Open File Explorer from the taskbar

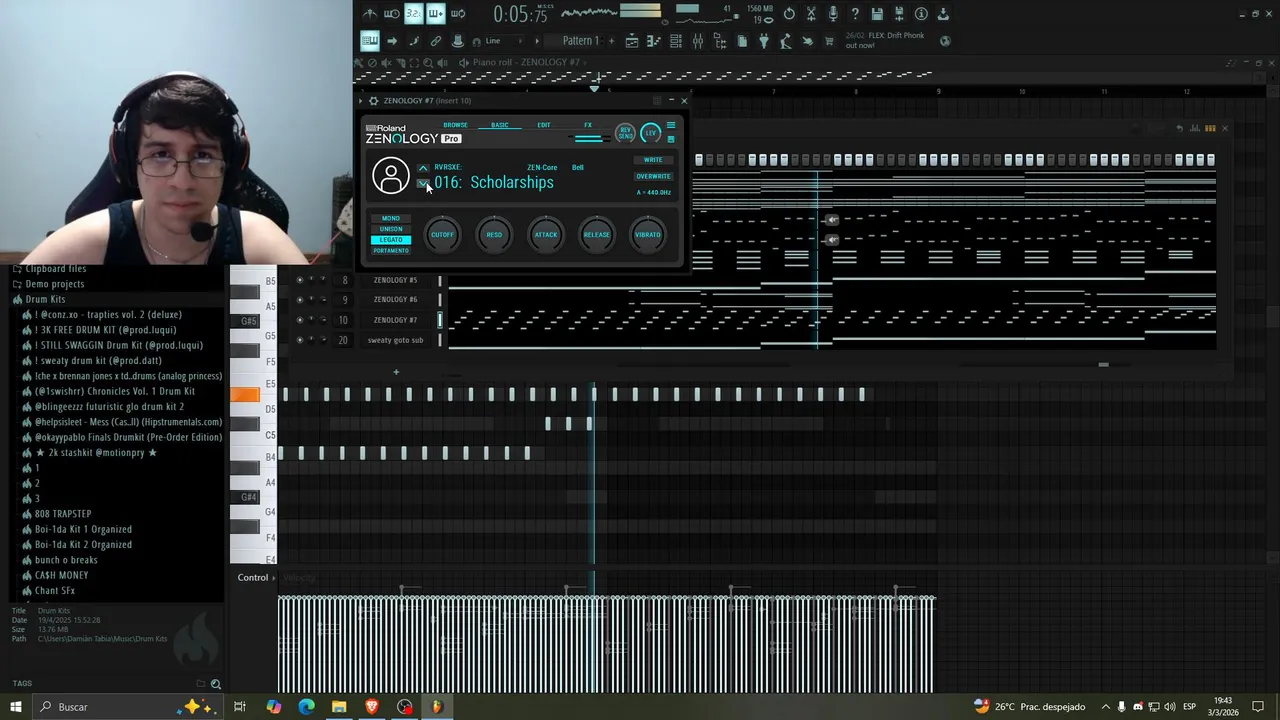point(339,707)
